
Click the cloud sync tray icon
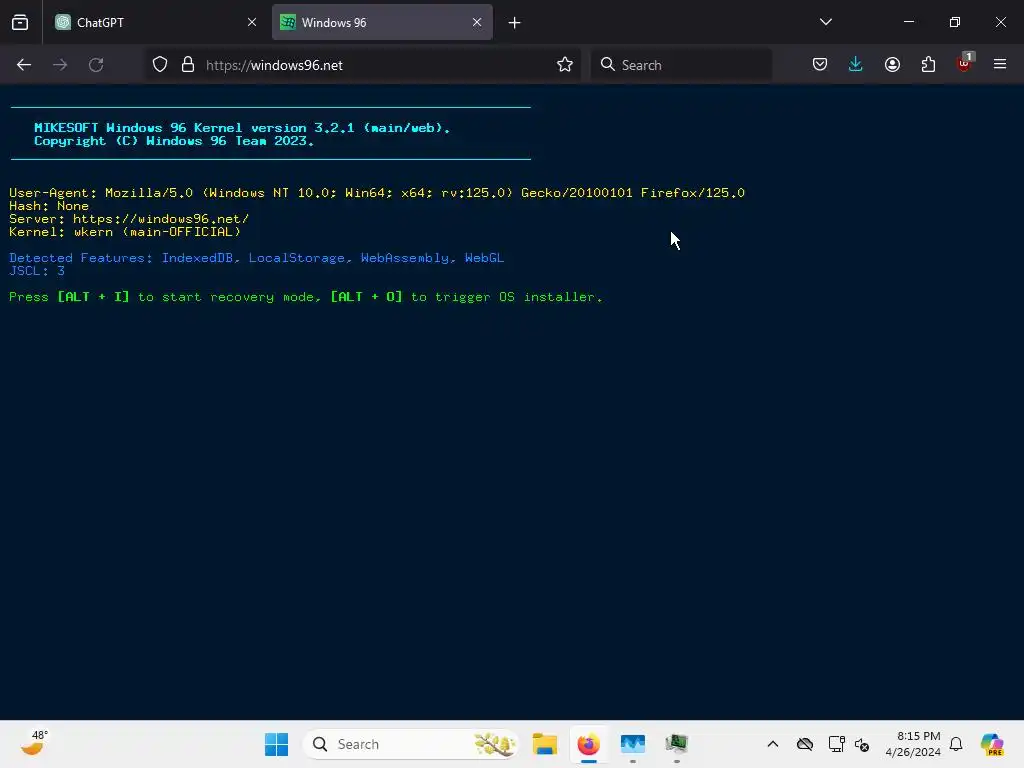pyautogui.click(x=805, y=744)
